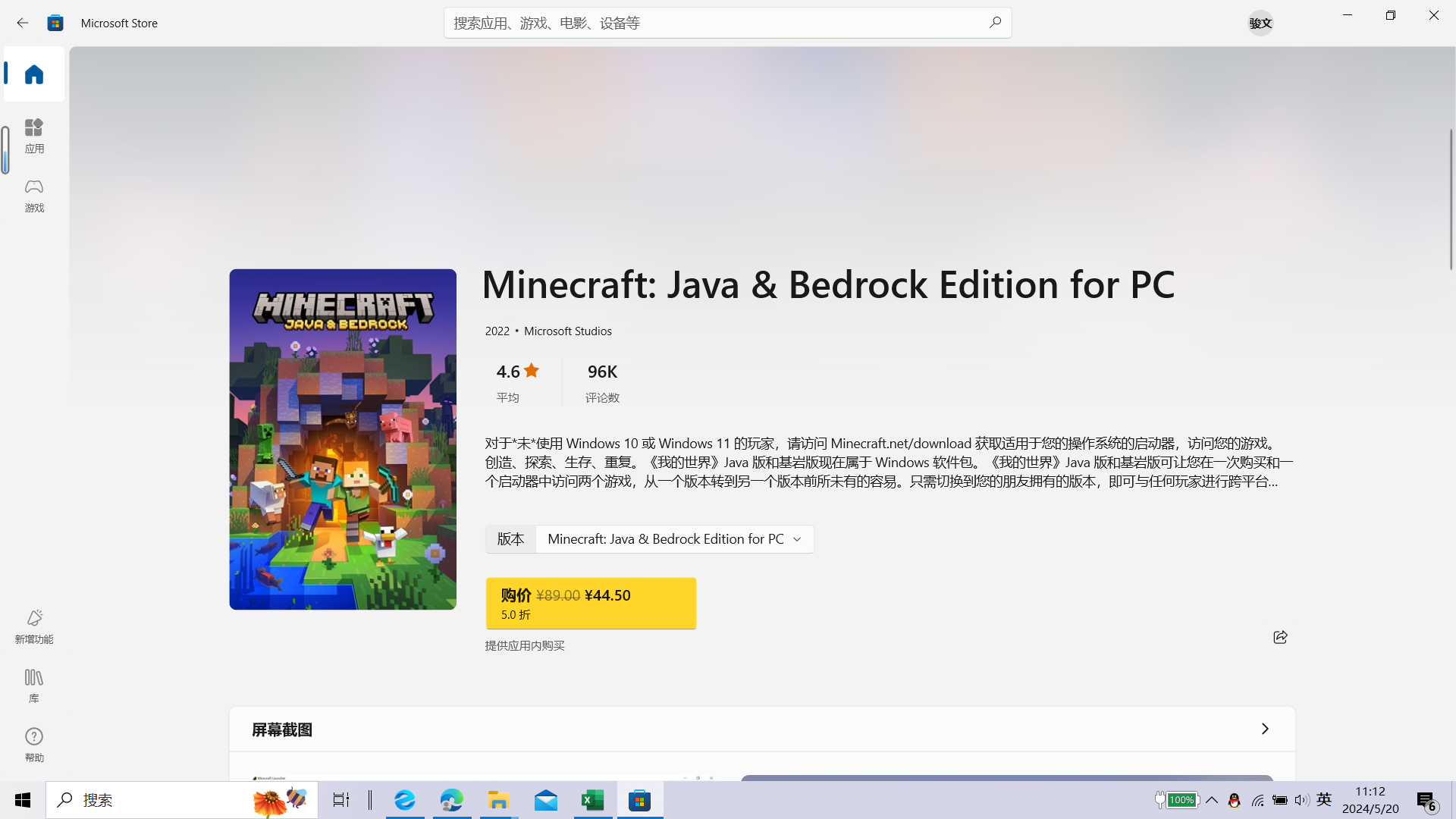Image resolution: width=1456 pixels, height=819 pixels.
Task: Click the buy button showing ¥44.50
Action: point(591,604)
